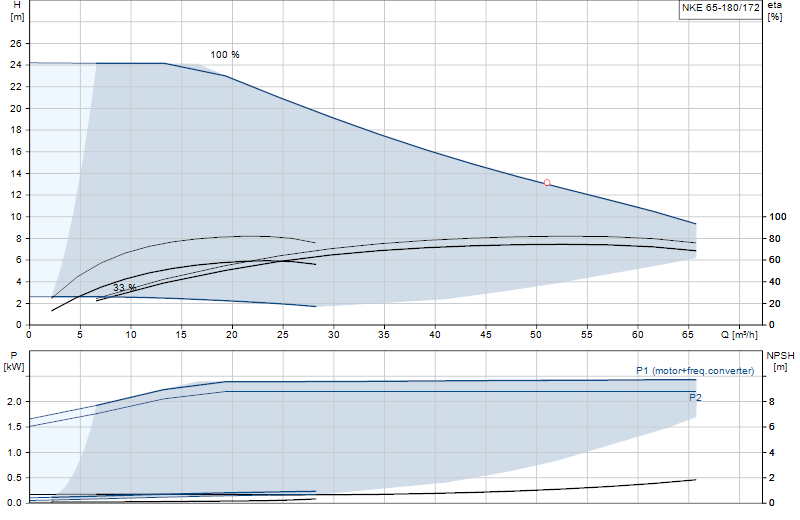Click the P [kW] power axis label
Screen dimensions: 800x520
14,361
